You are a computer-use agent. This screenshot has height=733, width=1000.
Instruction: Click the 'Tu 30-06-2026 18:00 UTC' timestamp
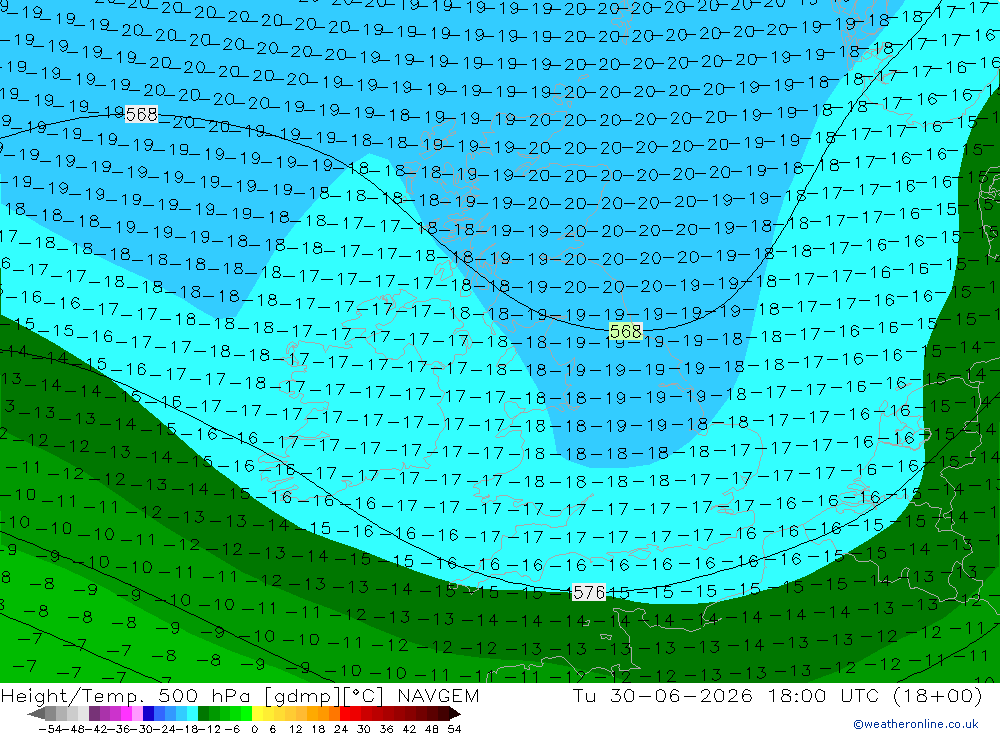click(725, 695)
